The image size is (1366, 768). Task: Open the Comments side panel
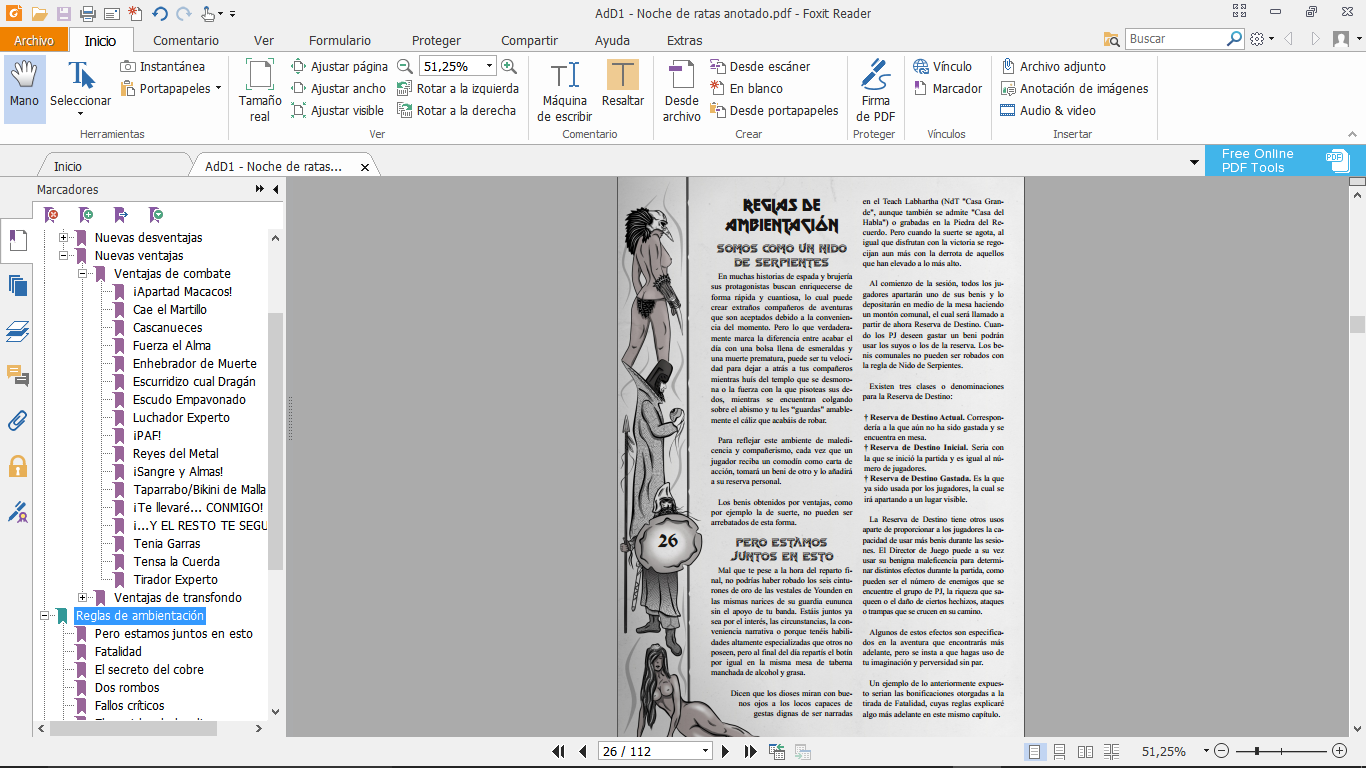tap(17, 375)
